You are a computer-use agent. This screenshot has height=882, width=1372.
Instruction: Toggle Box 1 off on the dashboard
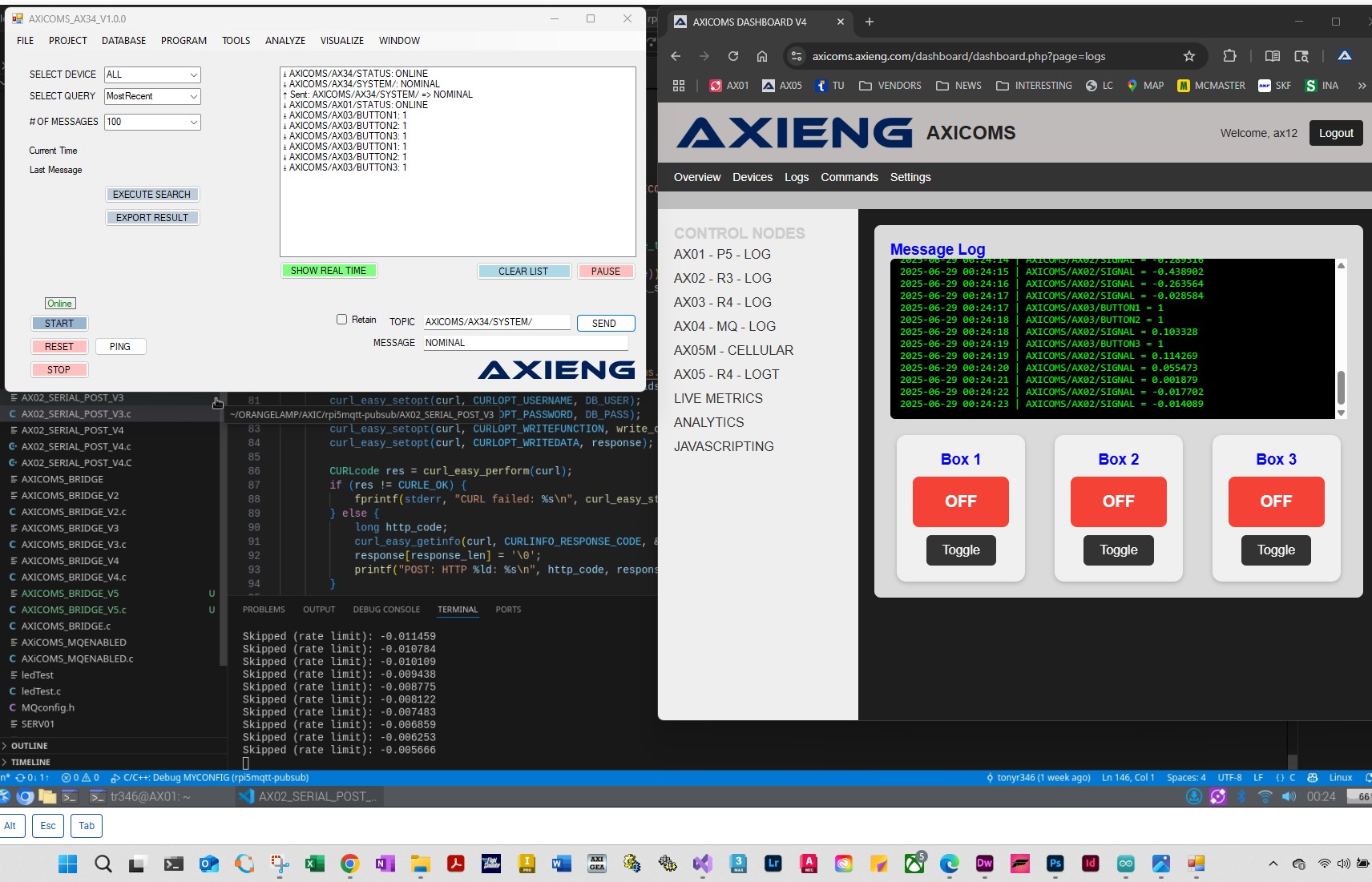(960, 550)
